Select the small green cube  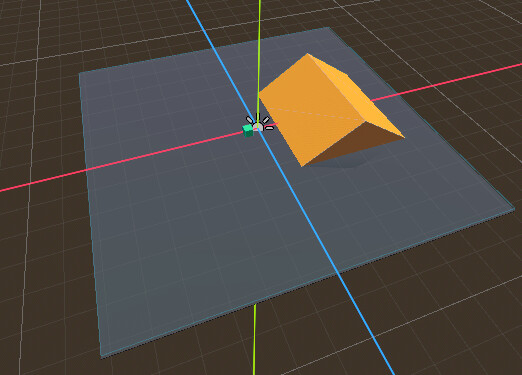point(248,131)
